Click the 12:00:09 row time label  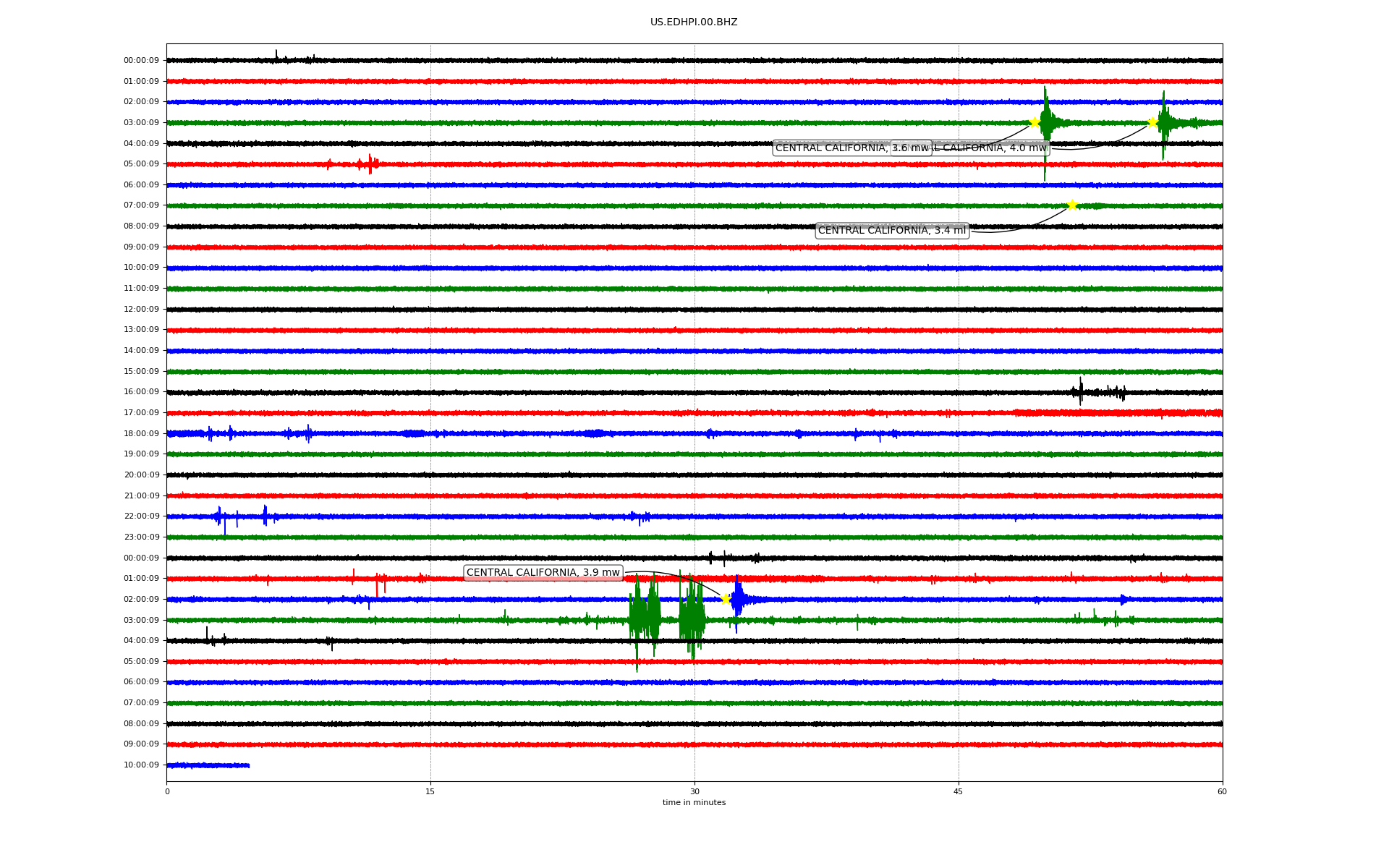coord(141,310)
